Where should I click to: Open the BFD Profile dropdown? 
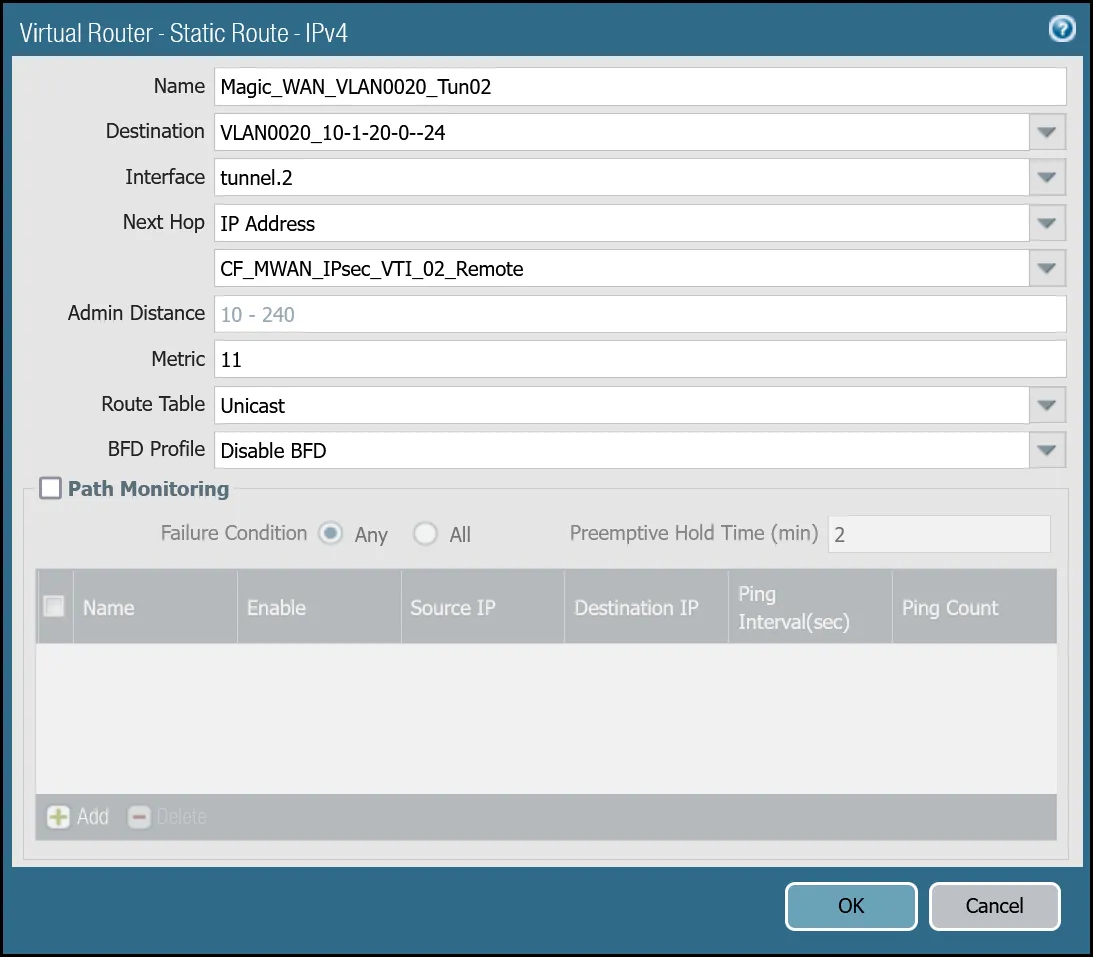1047,450
